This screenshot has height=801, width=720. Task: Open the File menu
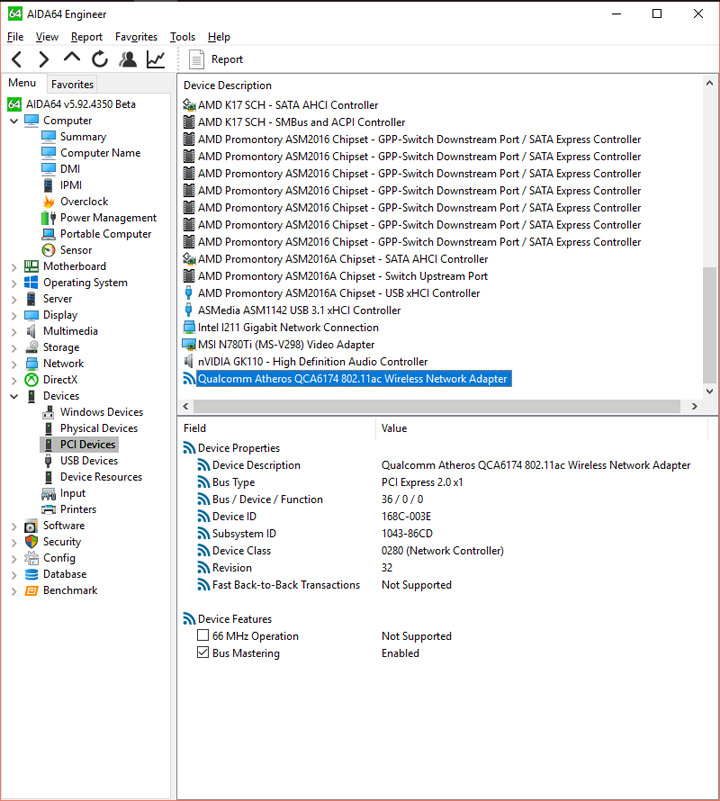15,37
